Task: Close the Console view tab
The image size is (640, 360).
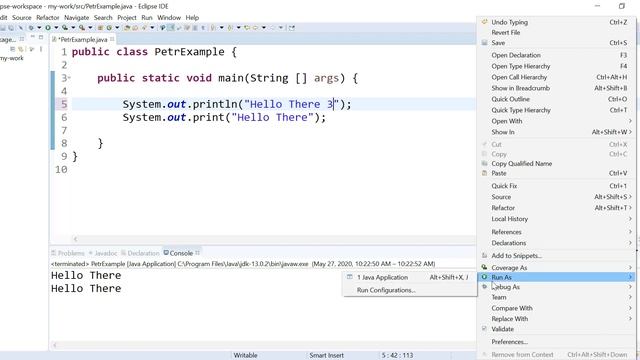Action: (198, 253)
